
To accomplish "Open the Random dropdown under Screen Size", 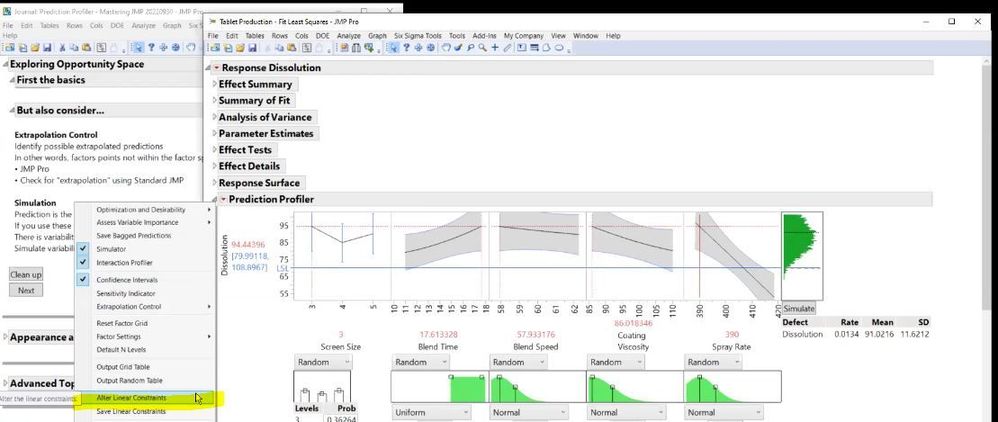I will click(323, 362).
